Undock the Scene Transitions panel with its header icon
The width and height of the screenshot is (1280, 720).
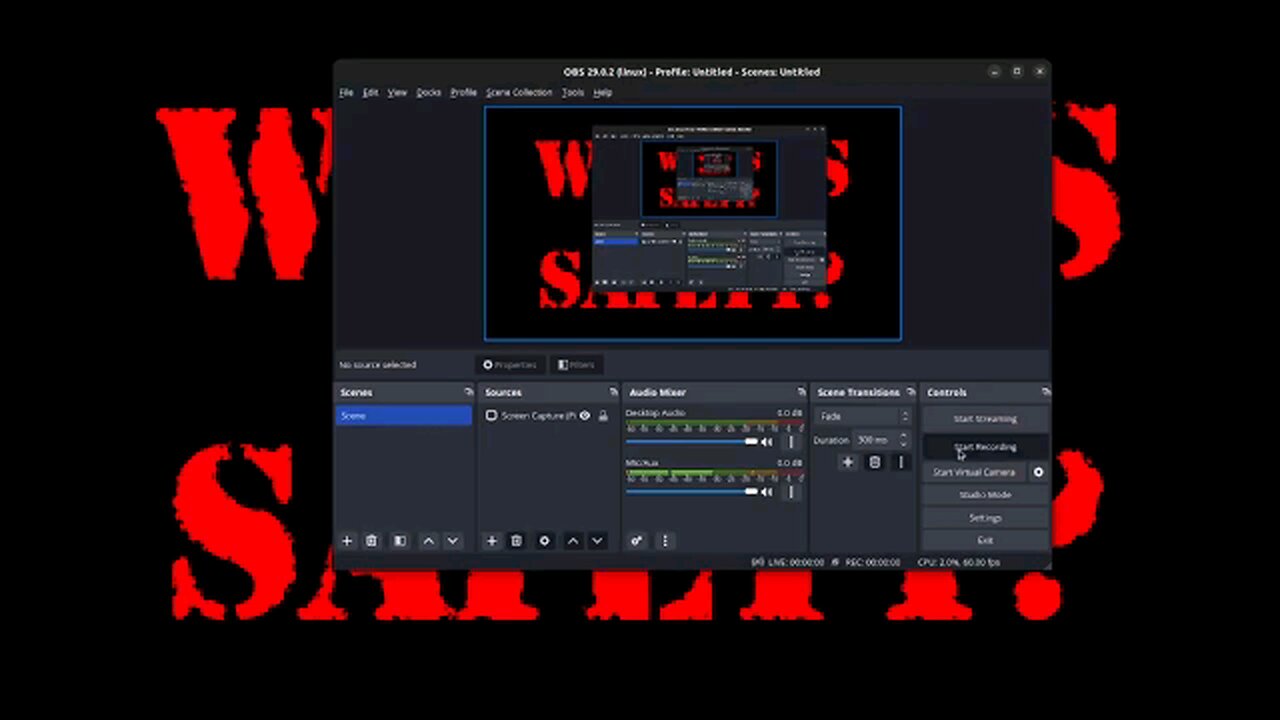pyautogui.click(x=910, y=392)
